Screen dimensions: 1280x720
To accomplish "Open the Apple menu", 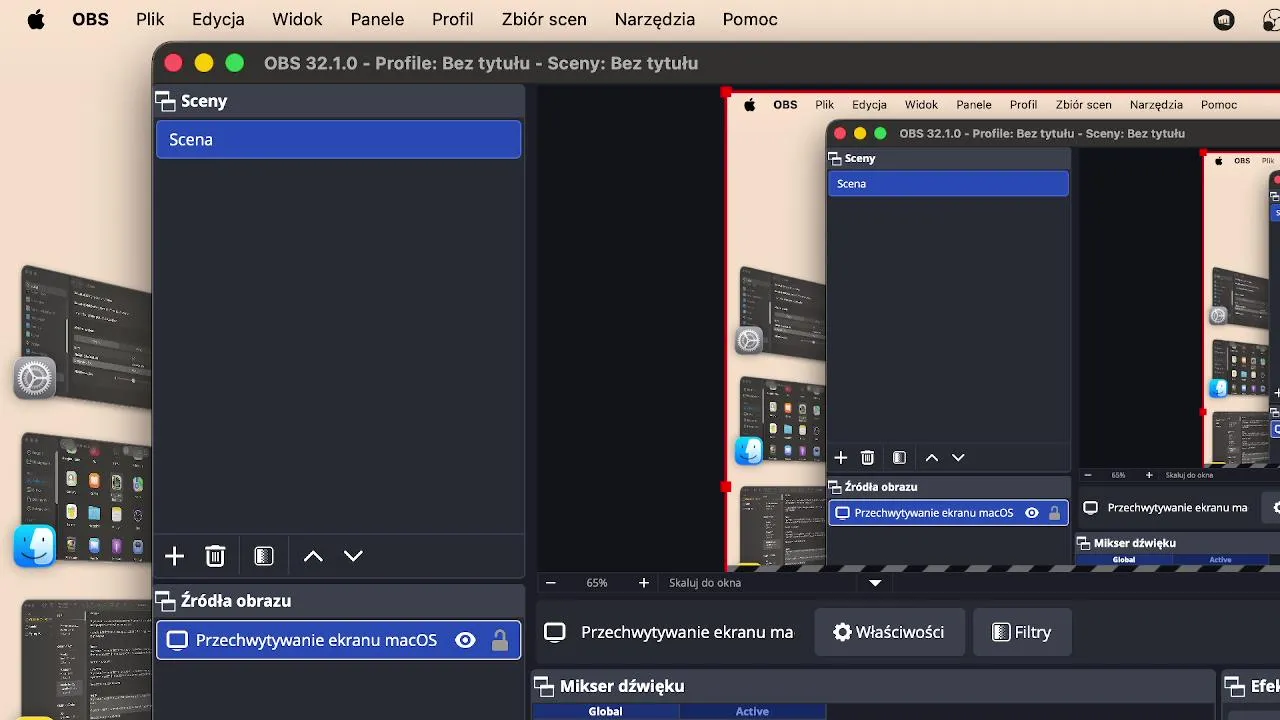I will pos(36,20).
